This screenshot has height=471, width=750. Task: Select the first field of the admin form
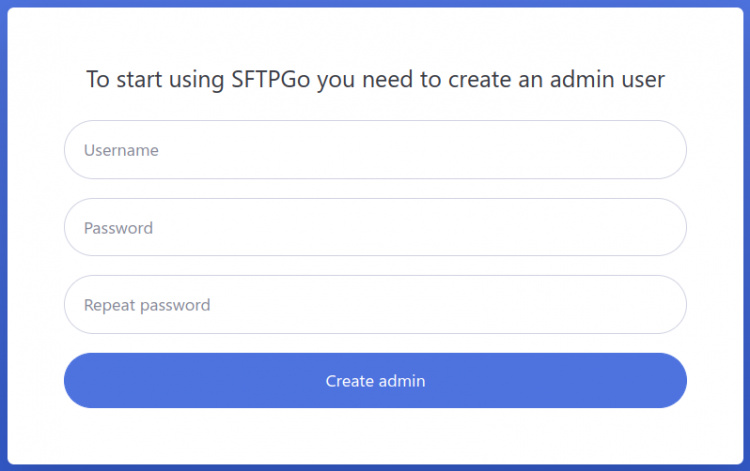point(375,150)
